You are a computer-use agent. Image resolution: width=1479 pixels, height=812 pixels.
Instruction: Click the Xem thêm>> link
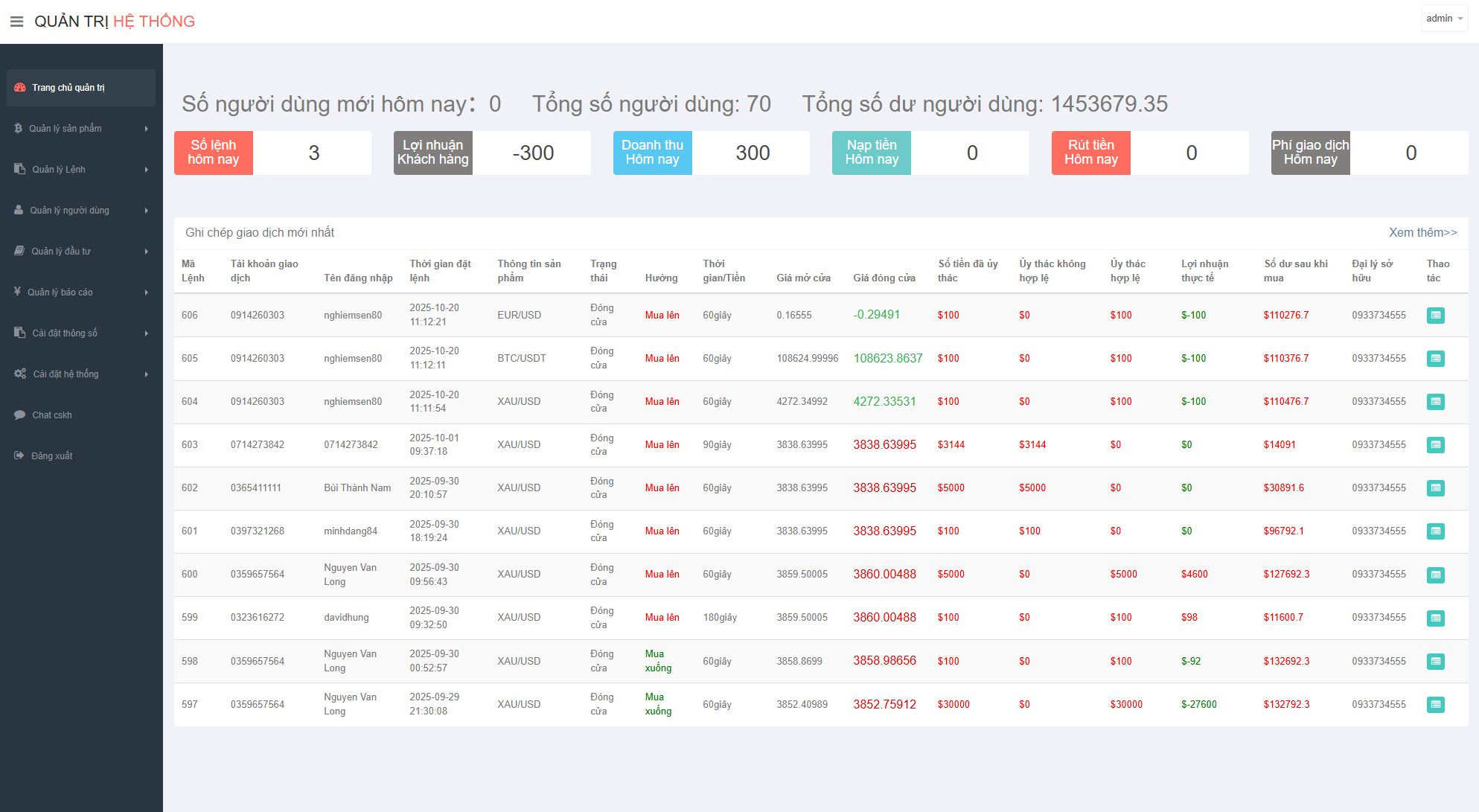(x=1422, y=232)
